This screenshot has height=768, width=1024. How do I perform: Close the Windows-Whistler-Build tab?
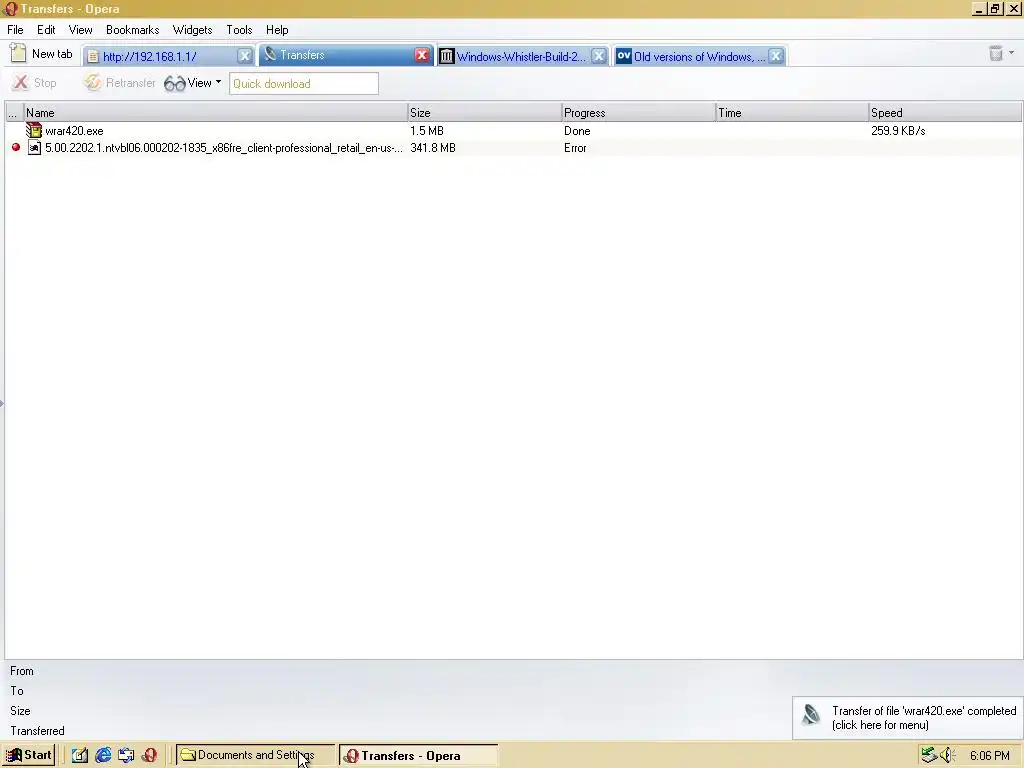[x=598, y=56]
